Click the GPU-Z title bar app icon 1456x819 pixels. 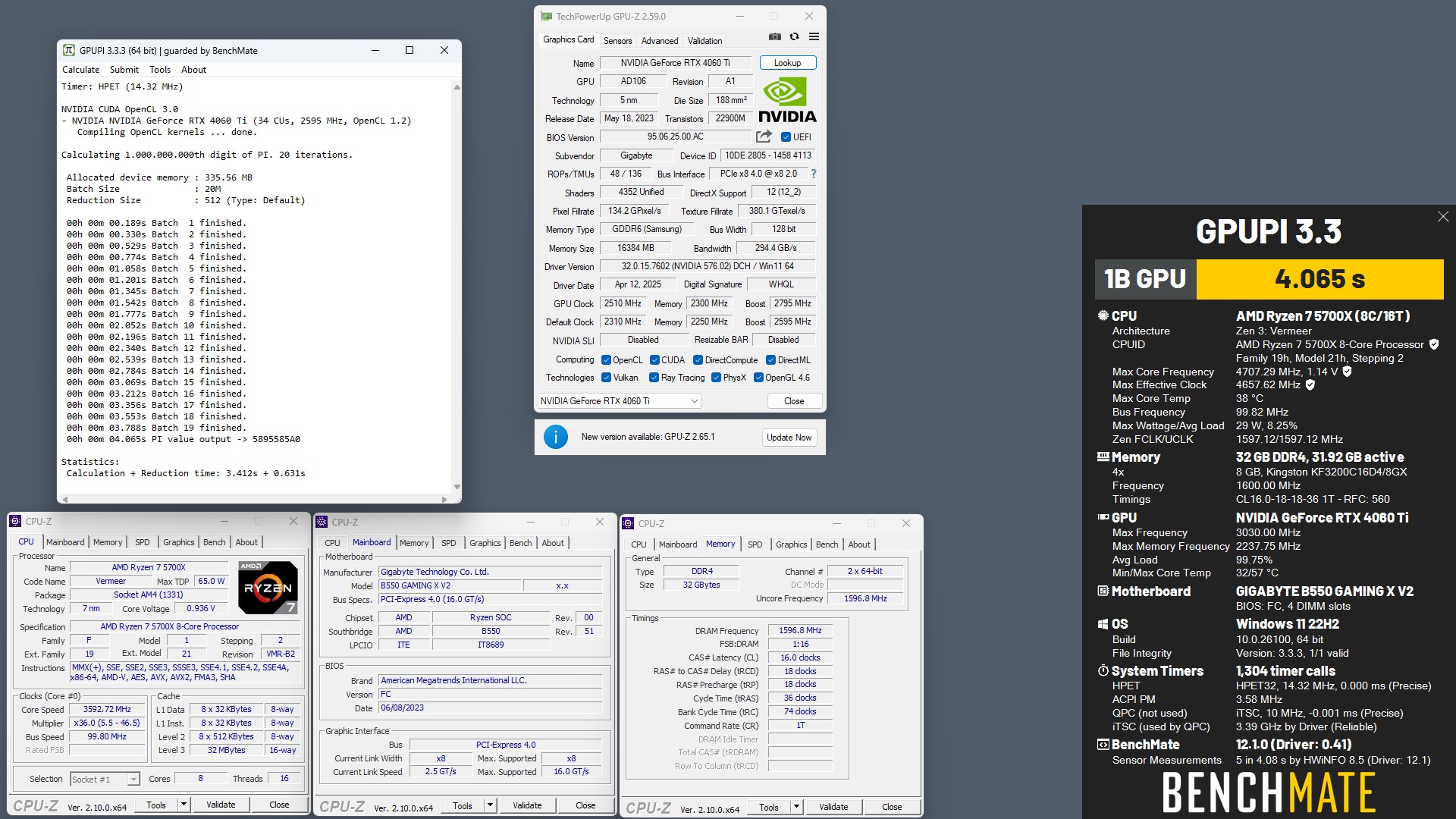[x=546, y=16]
